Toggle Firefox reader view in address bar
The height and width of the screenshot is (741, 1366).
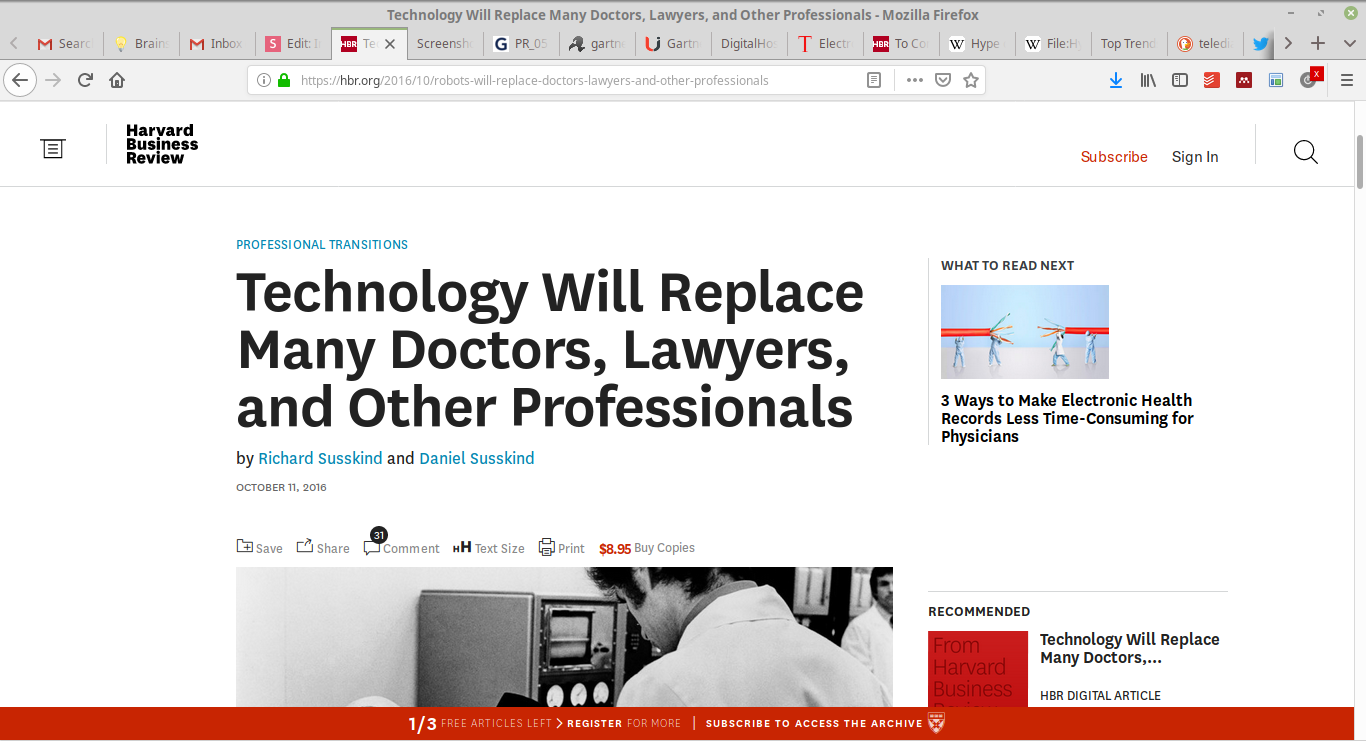pyautogui.click(x=874, y=80)
